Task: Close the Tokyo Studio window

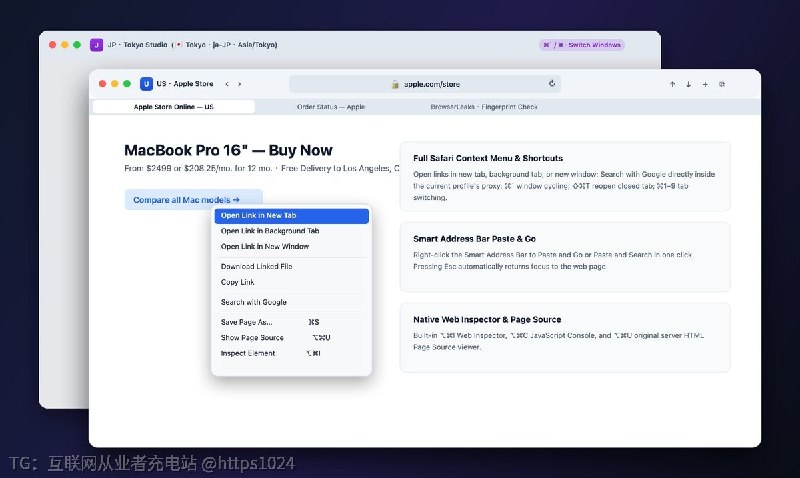Action: coord(52,45)
